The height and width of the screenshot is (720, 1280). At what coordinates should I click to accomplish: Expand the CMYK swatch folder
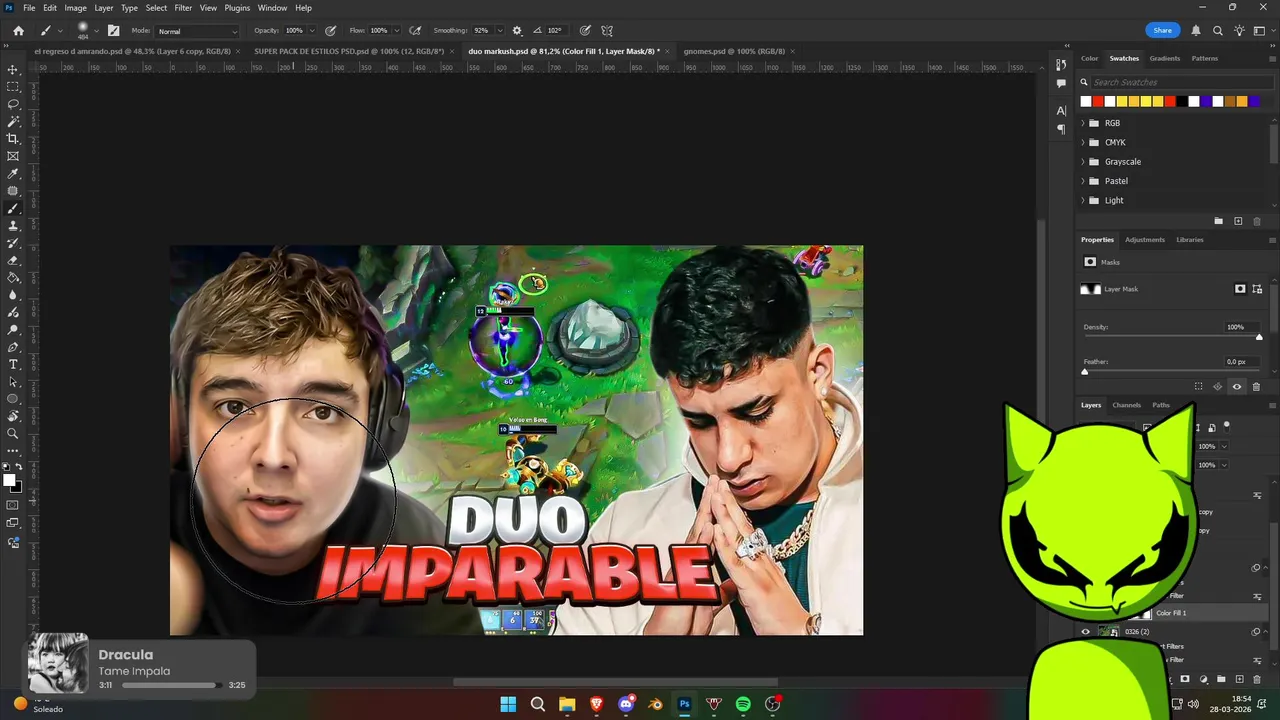pos(1083,142)
